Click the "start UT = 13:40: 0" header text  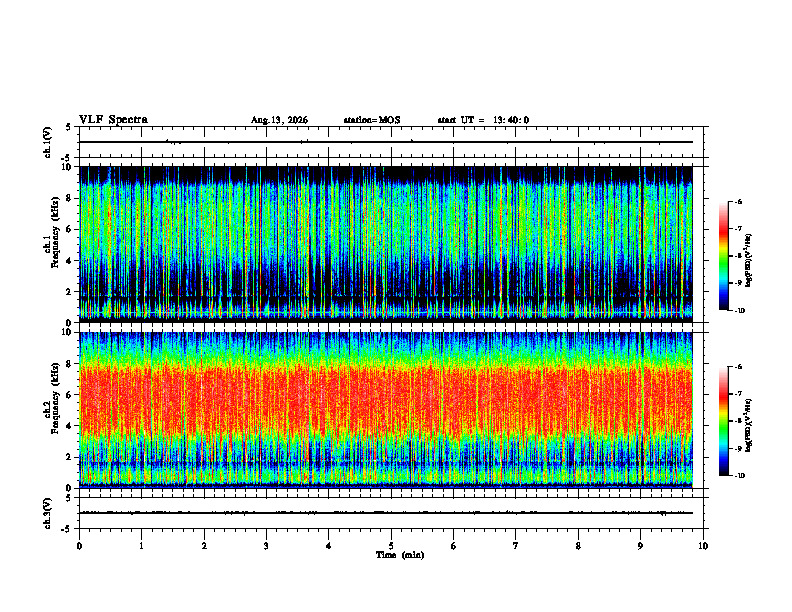[x=483, y=120]
